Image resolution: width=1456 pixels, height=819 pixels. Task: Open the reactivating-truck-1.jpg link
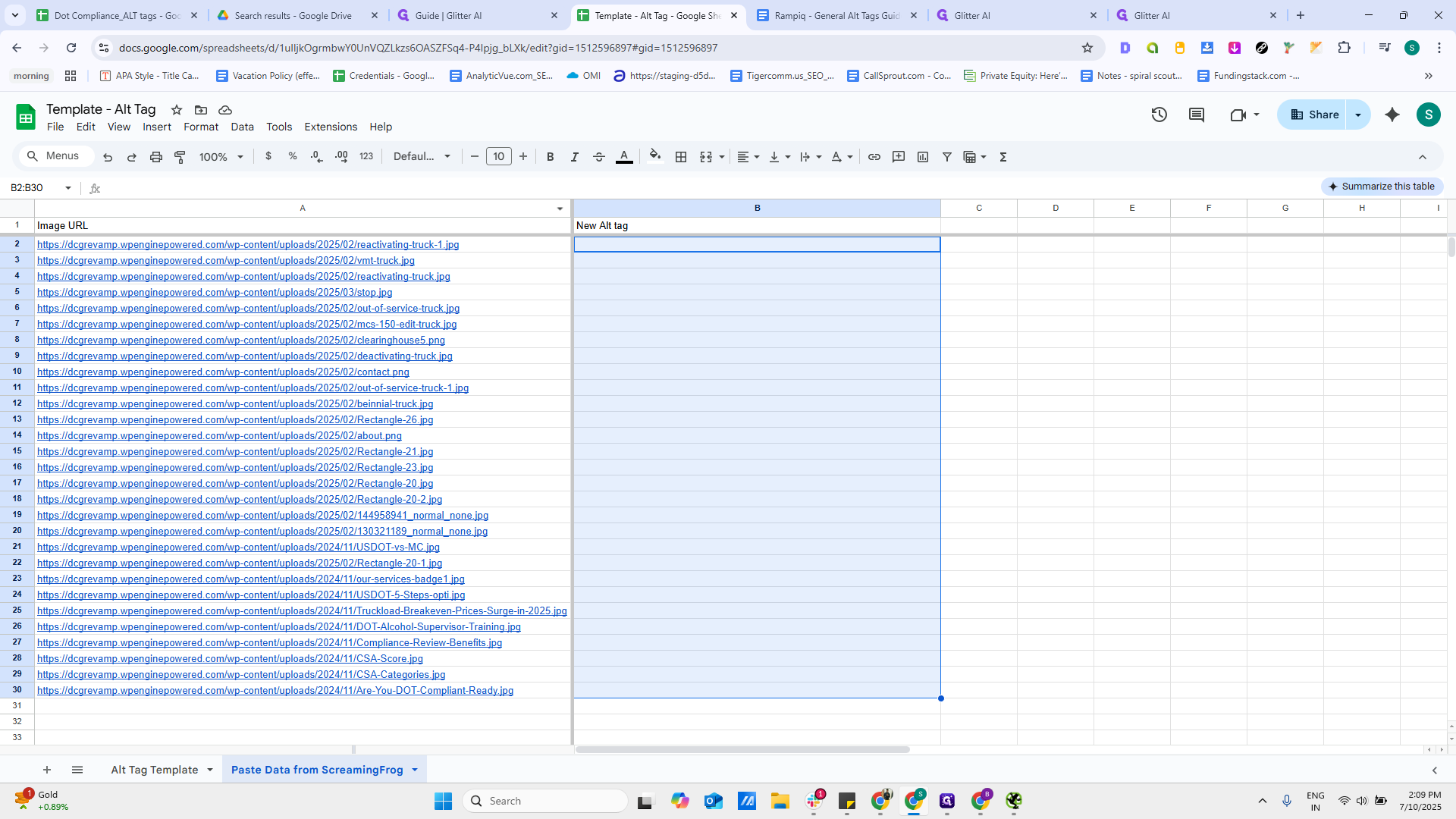point(248,244)
